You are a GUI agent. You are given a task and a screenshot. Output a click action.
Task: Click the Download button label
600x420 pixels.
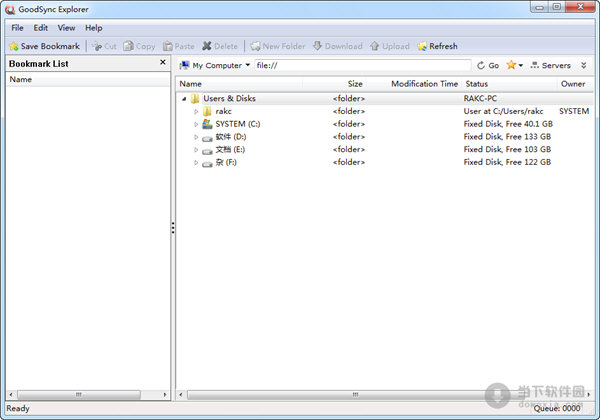[344, 46]
